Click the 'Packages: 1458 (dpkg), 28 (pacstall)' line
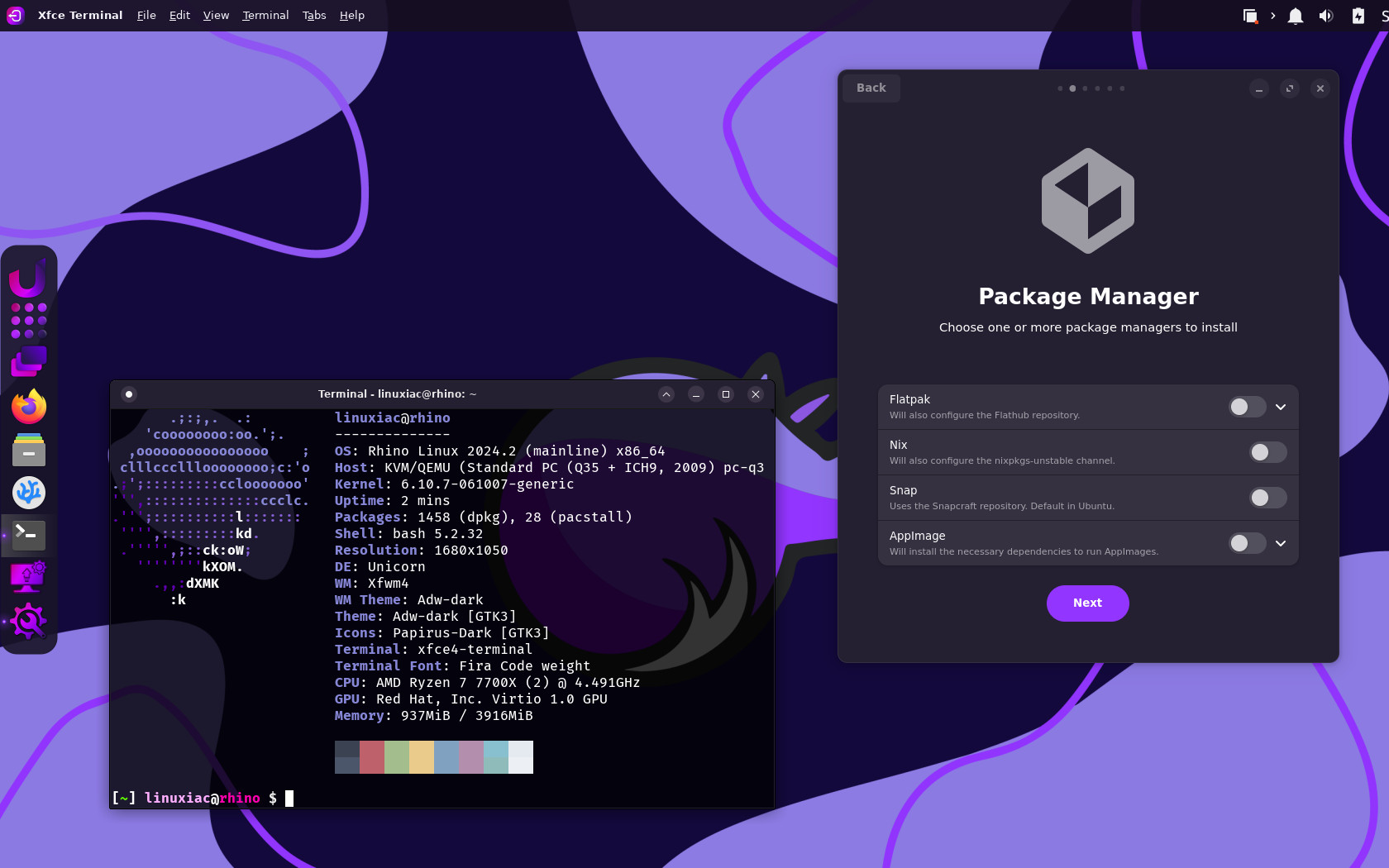This screenshot has height=868, width=1389. (x=483, y=517)
